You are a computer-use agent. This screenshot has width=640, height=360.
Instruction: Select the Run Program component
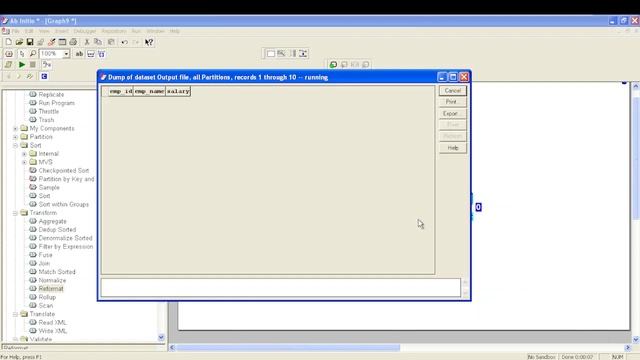[x=57, y=103]
